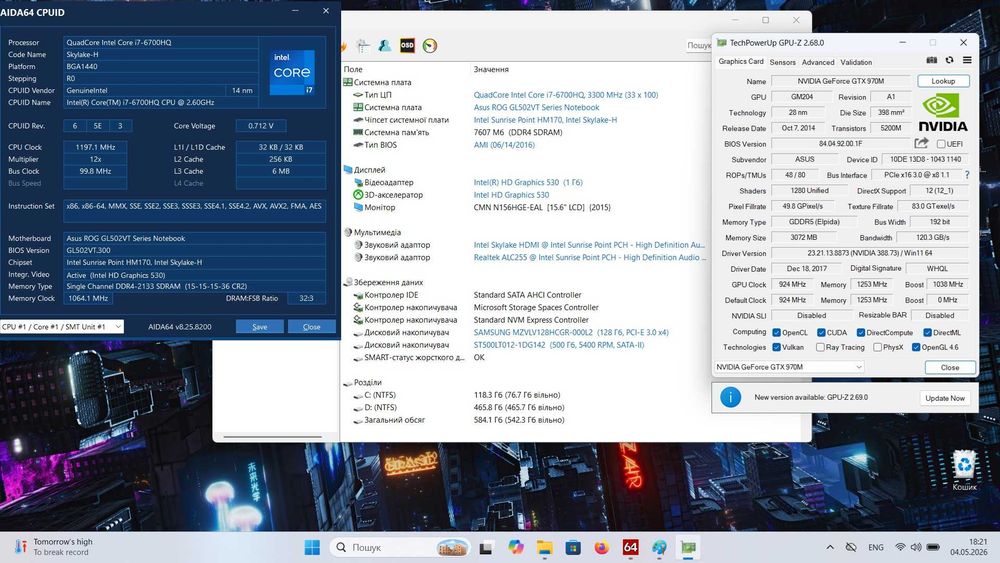
Task: Switch to GPU-Z via its taskbar icon
Action: [688, 547]
